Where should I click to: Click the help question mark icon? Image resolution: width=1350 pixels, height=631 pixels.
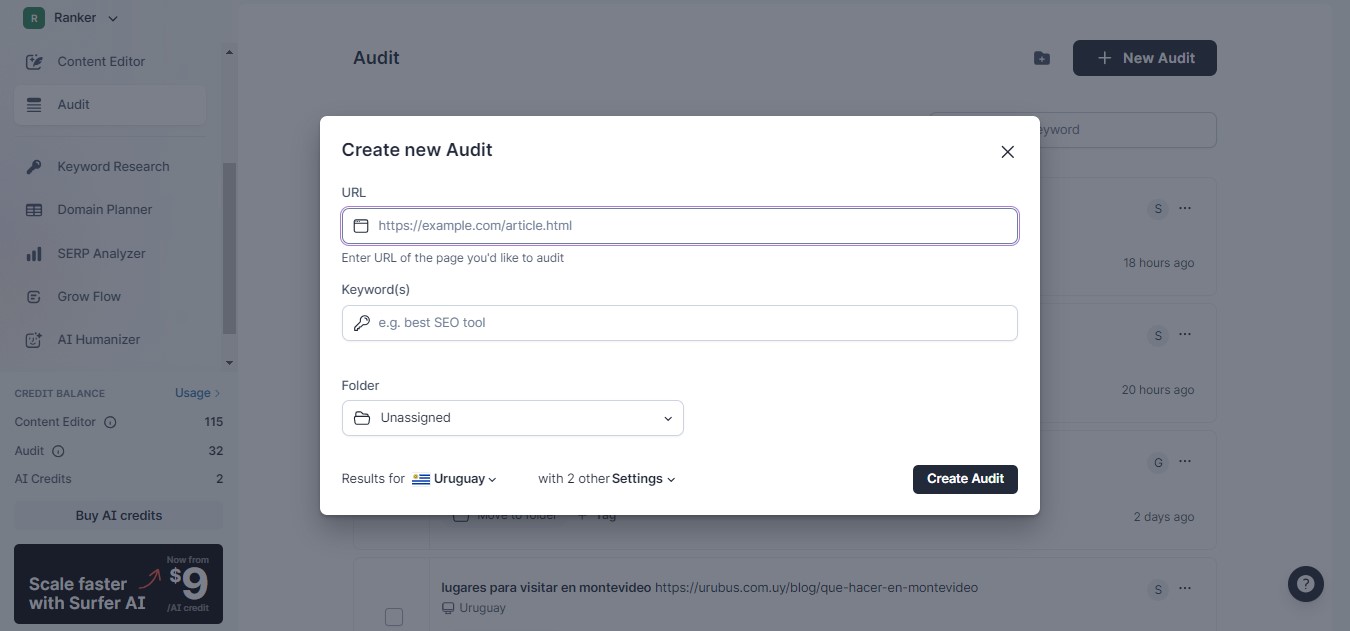[1305, 584]
